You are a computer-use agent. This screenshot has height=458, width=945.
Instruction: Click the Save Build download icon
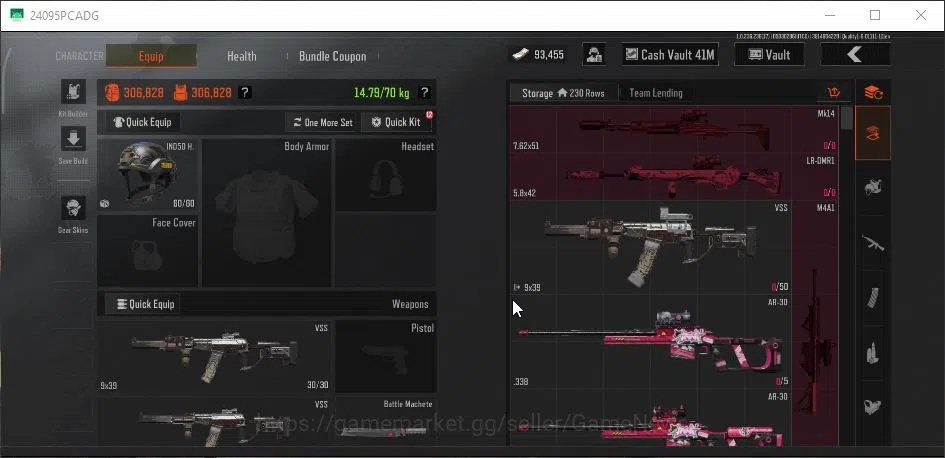click(73, 139)
